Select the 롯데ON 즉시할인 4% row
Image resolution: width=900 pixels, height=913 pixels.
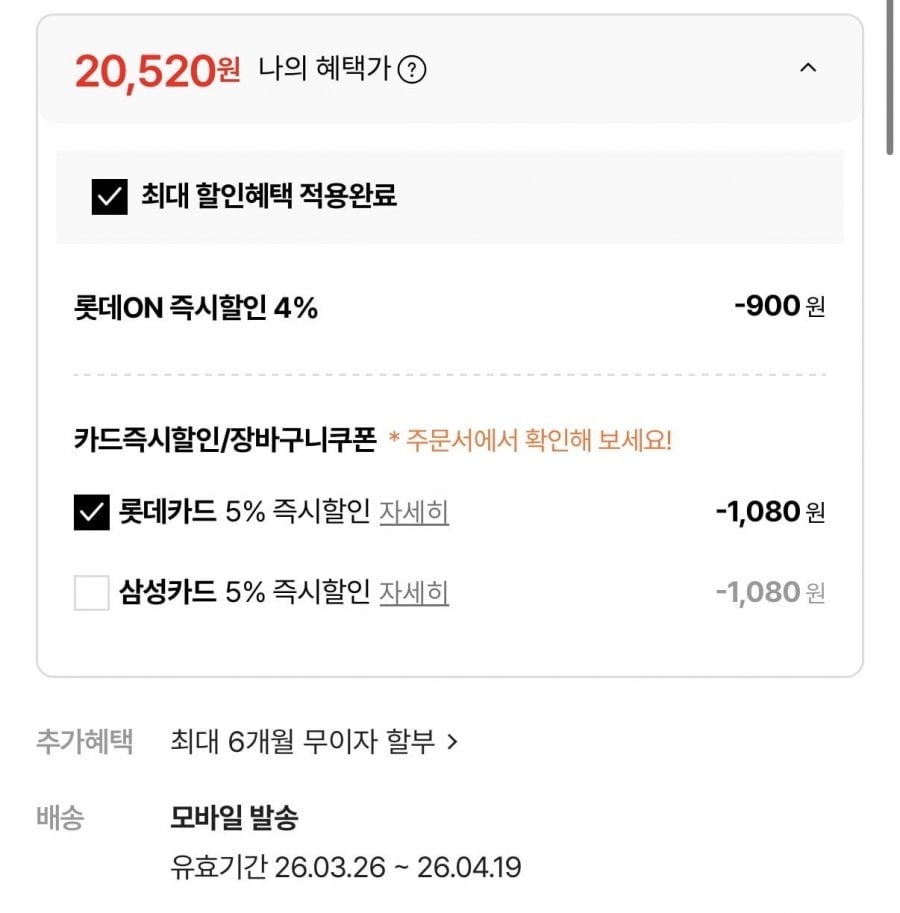click(x=196, y=308)
